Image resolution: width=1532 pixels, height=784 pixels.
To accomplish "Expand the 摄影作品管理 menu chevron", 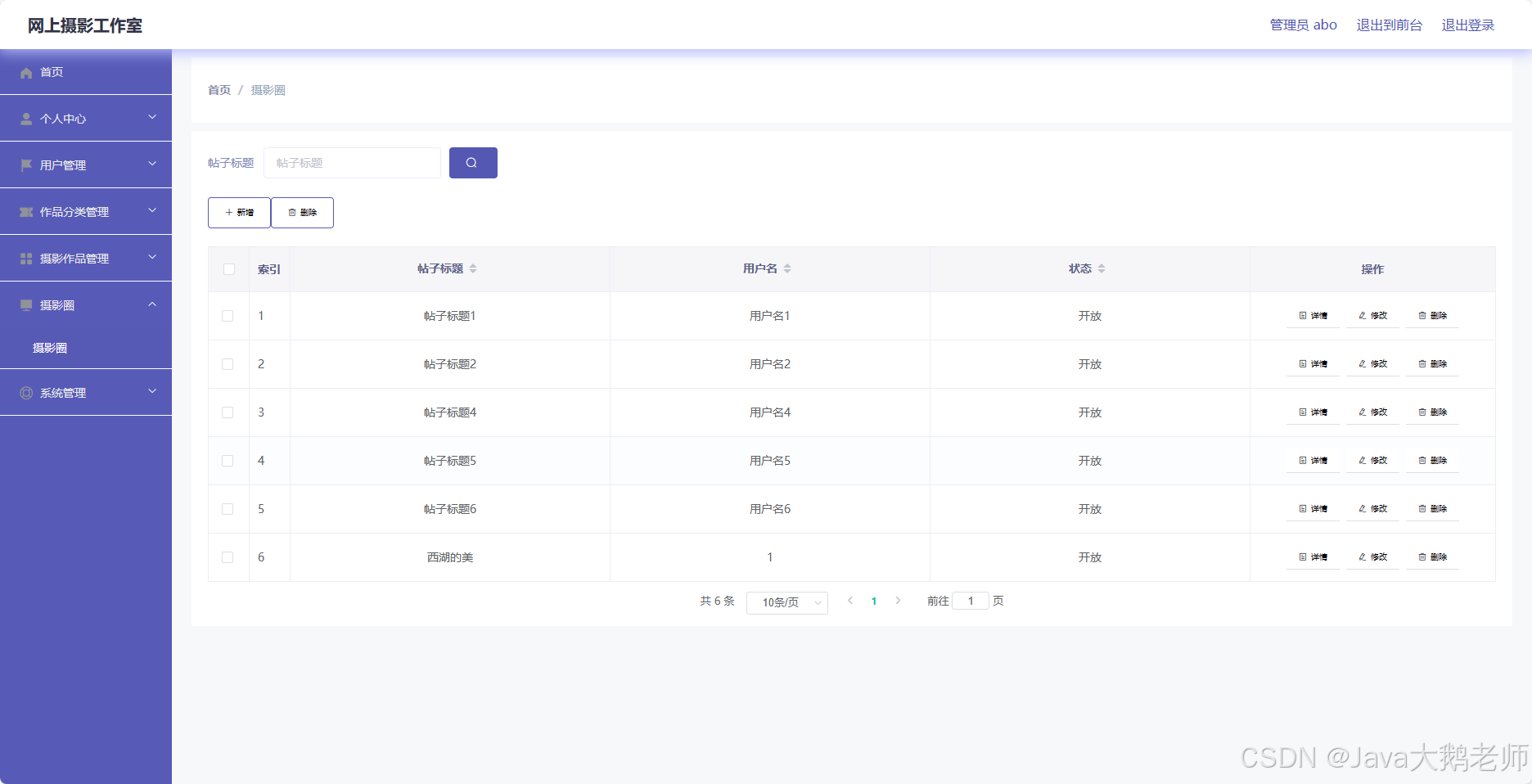I will coord(152,258).
